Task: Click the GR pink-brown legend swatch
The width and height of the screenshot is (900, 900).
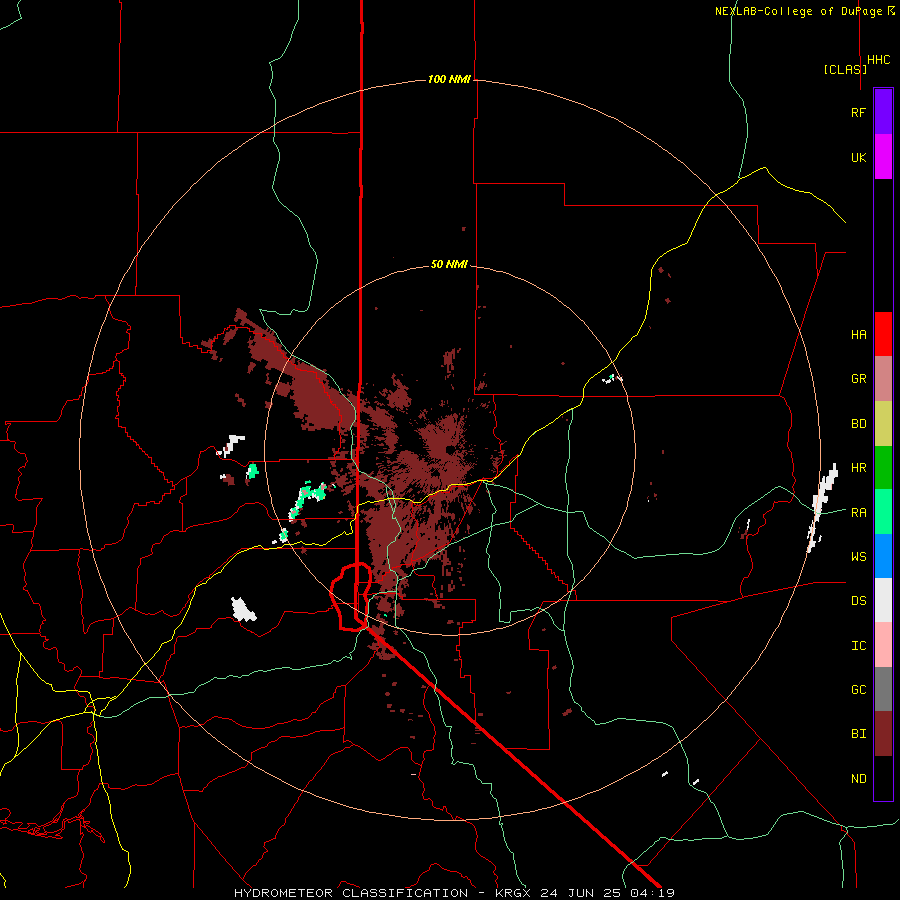Action: click(x=883, y=379)
